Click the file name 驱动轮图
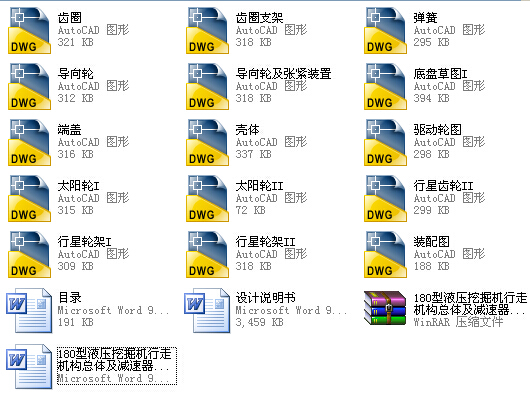Screen dimensions: 530x398 437,130
